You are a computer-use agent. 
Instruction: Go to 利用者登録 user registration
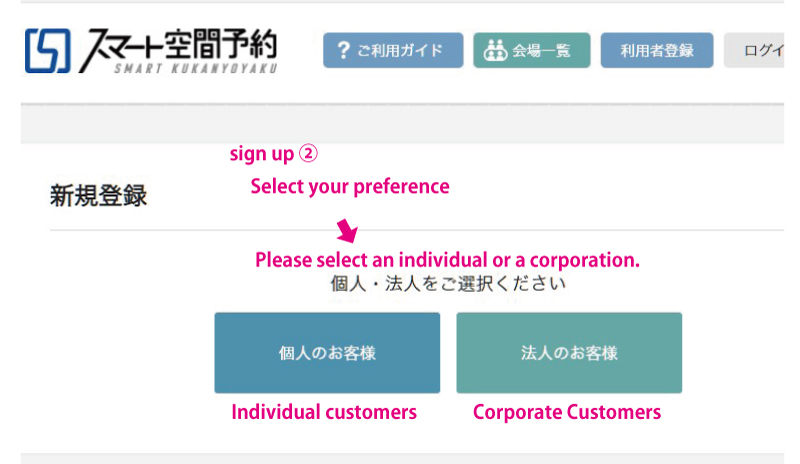click(x=657, y=50)
